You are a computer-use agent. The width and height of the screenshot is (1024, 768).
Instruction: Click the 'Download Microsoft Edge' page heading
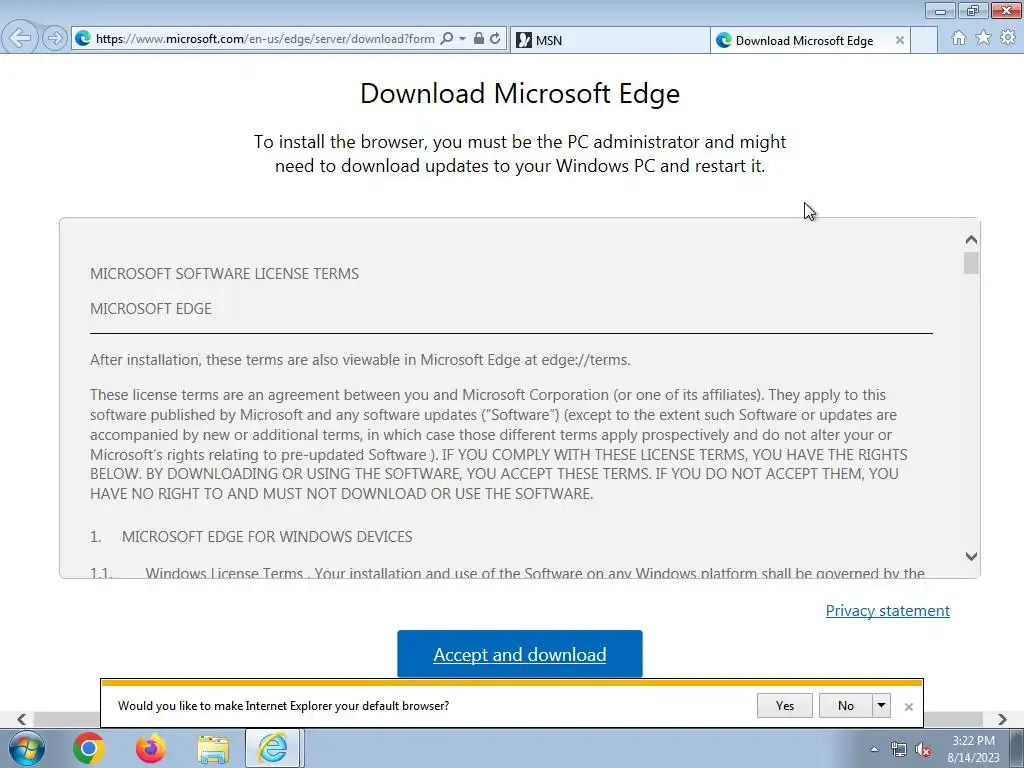pyautogui.click(x=520, y=93)
